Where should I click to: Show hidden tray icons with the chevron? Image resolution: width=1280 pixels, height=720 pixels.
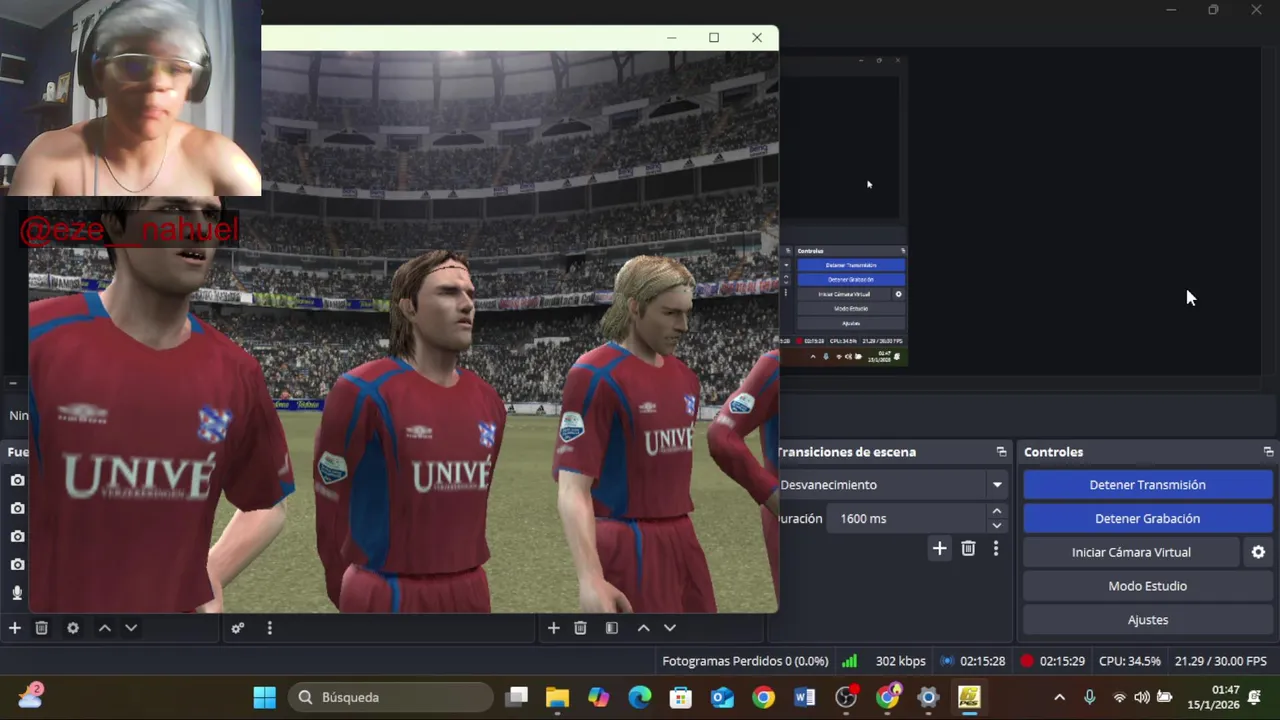coord(1060,697)
